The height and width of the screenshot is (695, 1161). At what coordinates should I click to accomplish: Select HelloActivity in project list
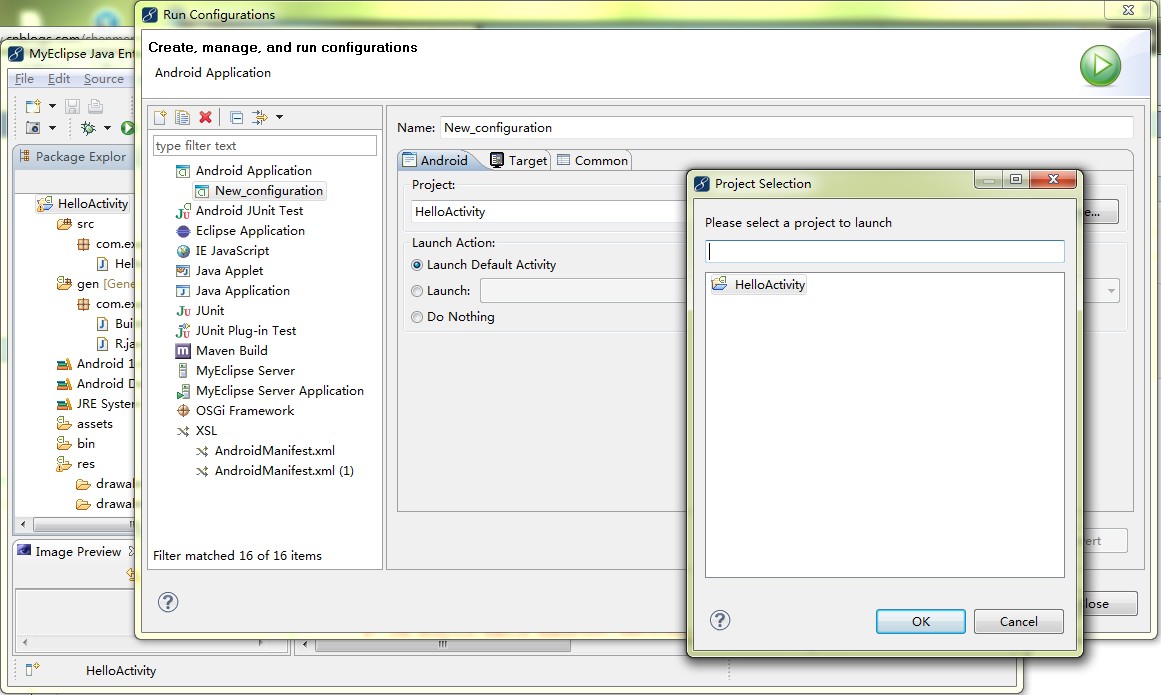click(x=758, y=284)
